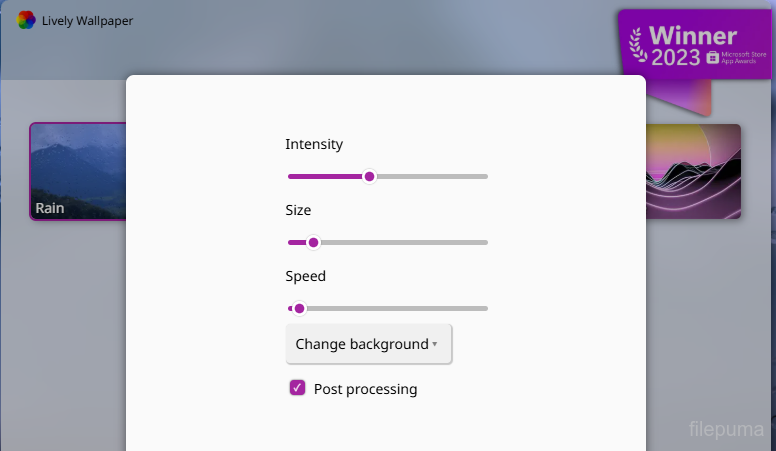Screen dimensions: 776x451
Task: Click the Lively Wallpaper app logo icon
Action: (26, 20)
